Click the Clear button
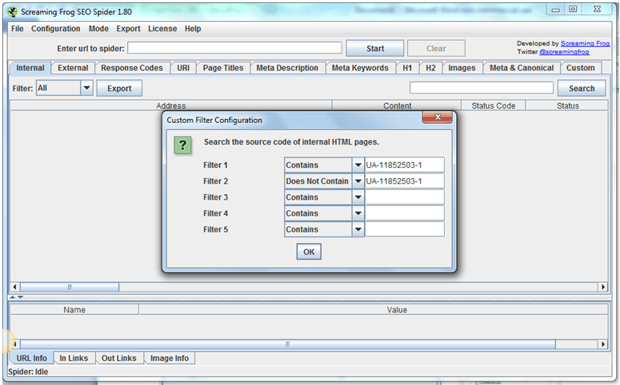The width and height of the screenshot is (620, 385). coord(436,48)
